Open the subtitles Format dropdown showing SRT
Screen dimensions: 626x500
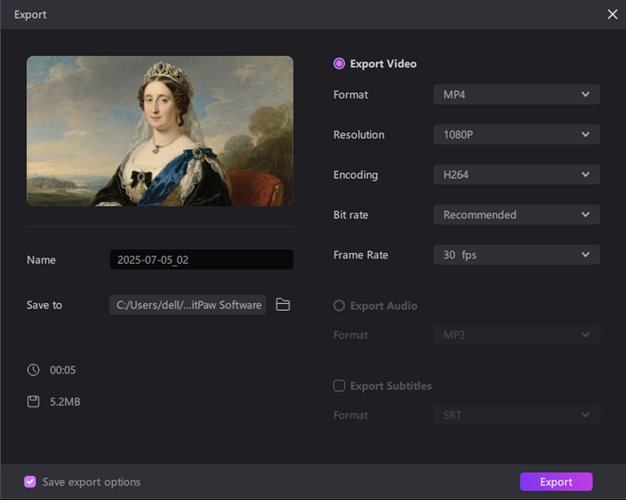(x=516, y=415)
